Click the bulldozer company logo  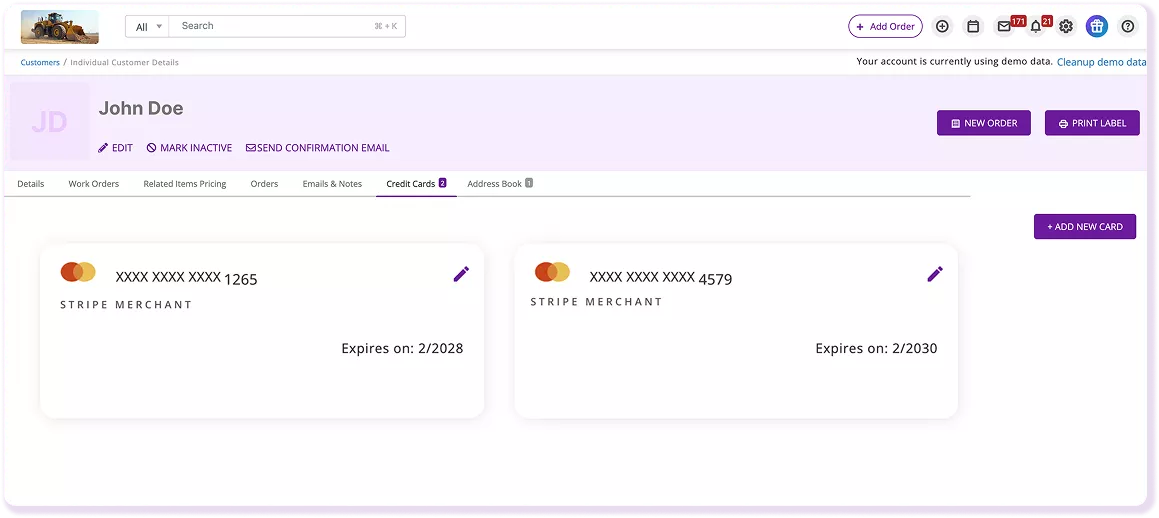click(60, 27)
